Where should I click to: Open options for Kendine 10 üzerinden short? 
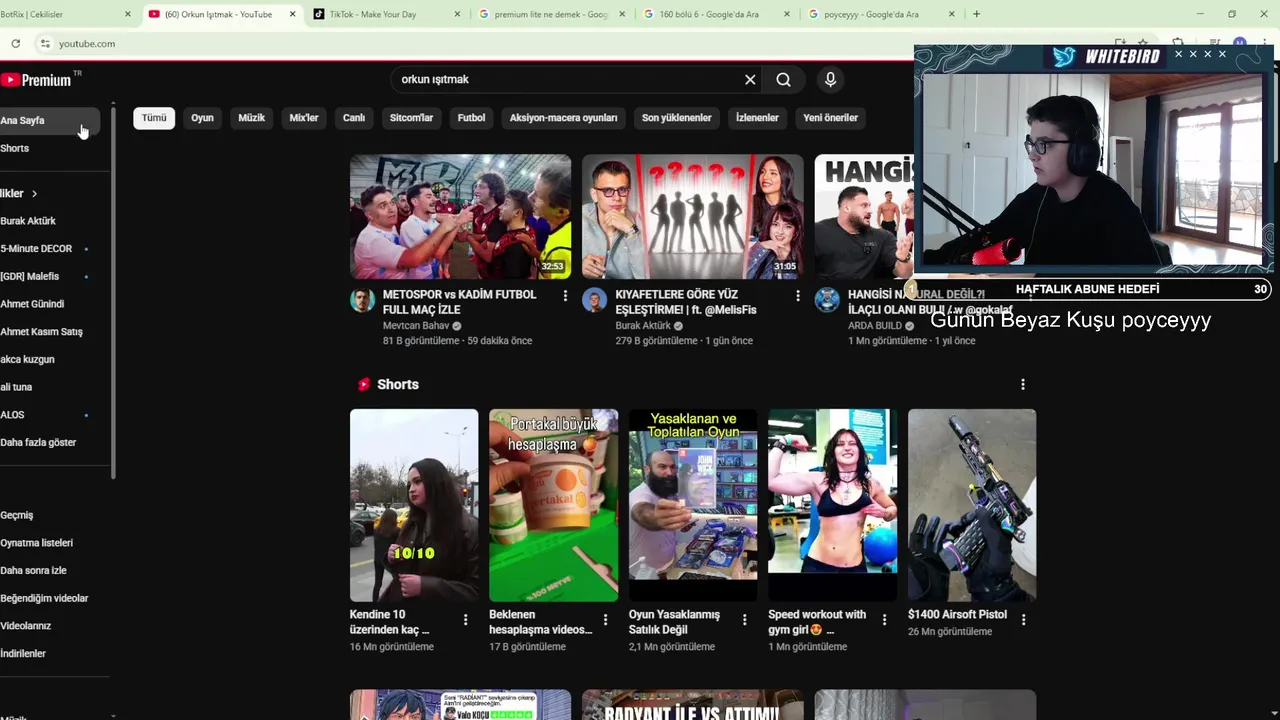pyautogui.click(x=465, y=620)
